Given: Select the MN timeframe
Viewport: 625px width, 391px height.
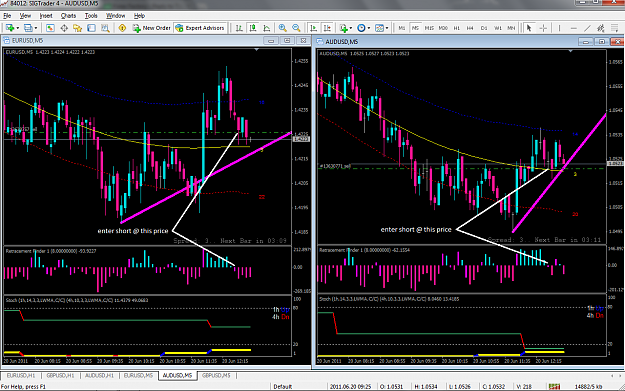Looking at the screenshot, I should pos(511,28).
